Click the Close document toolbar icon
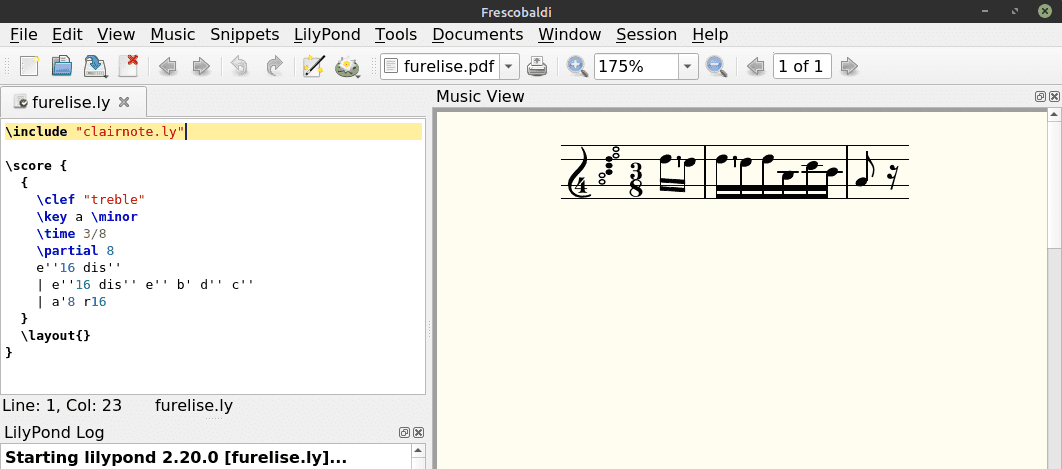The width and height of the screenshot is (1062, 469). pos(128,67)
